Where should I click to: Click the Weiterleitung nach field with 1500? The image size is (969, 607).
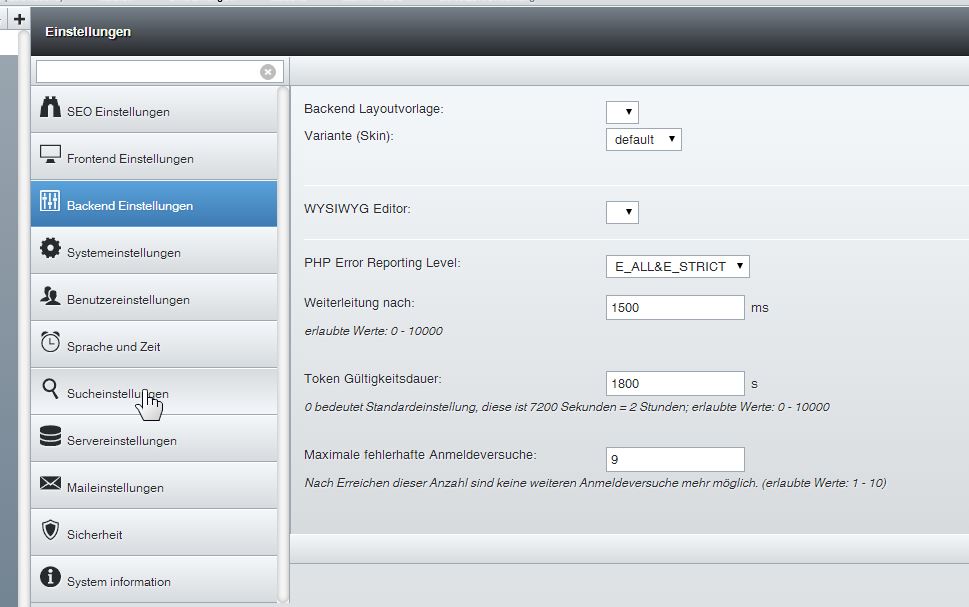tap(675, 307)
